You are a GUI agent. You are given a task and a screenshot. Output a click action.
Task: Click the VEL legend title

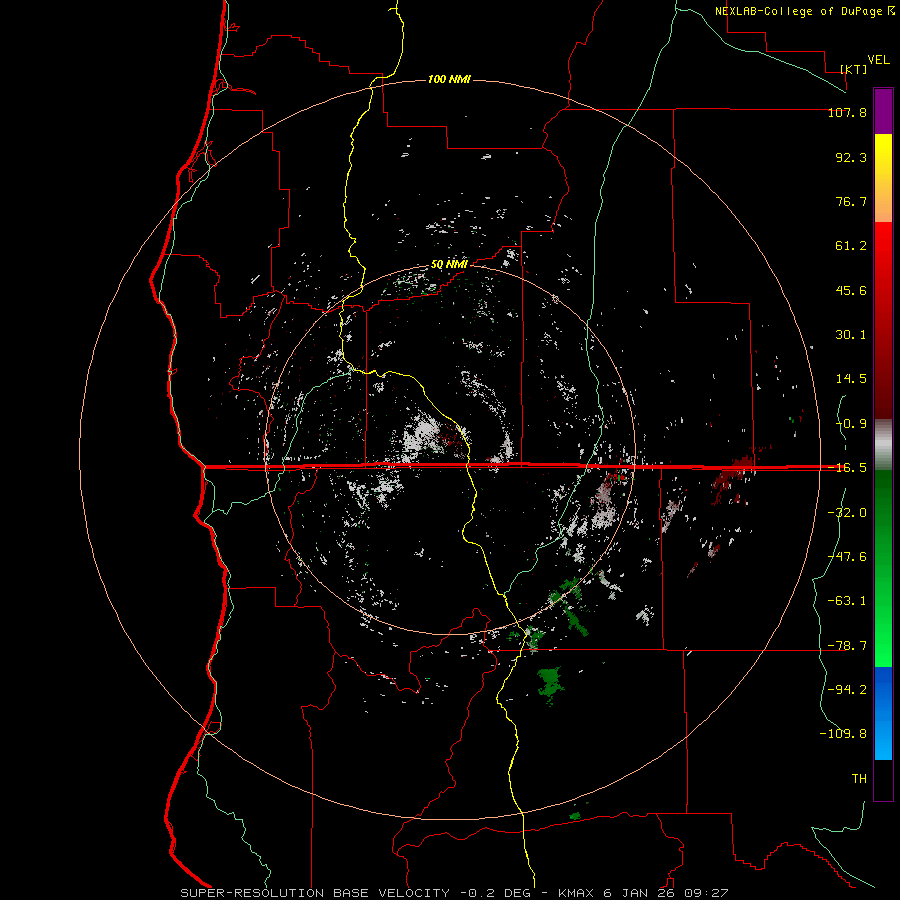[x=878, y=60]
